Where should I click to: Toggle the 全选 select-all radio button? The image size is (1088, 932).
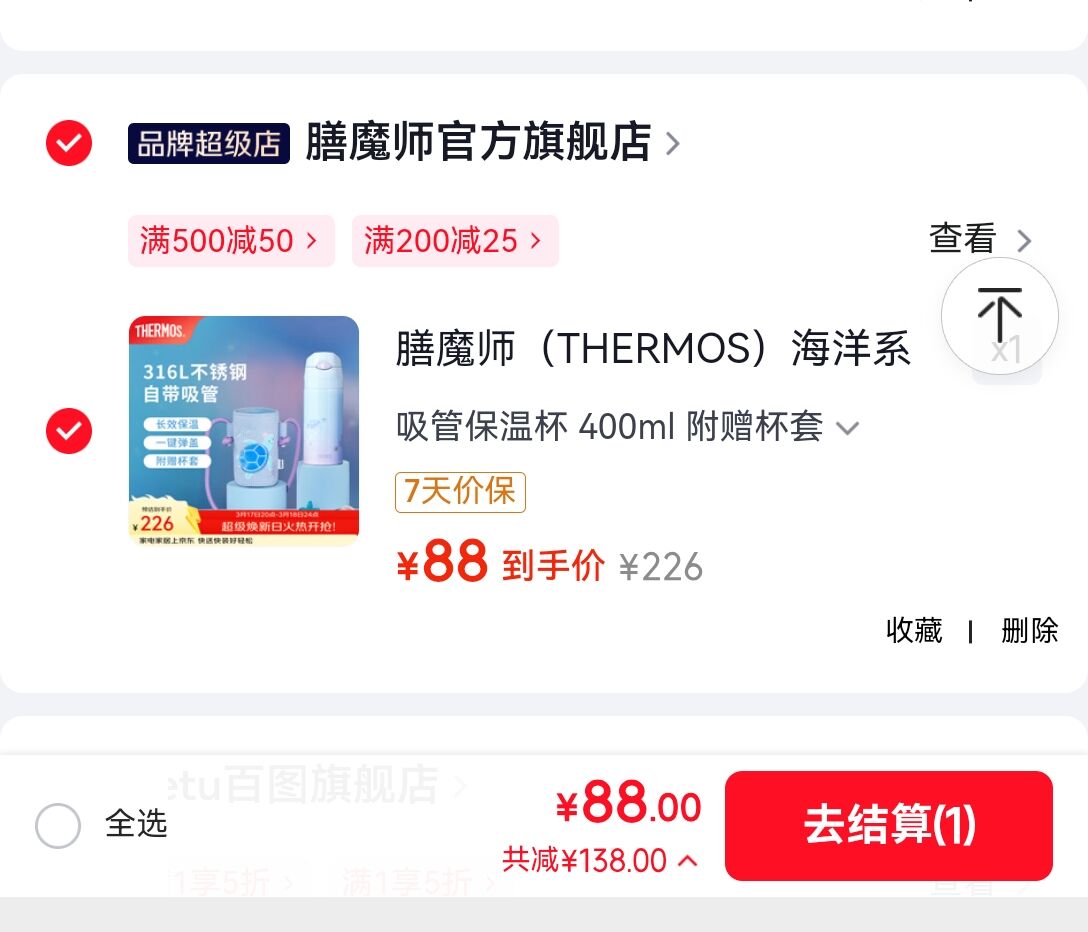tap(58, 825)
